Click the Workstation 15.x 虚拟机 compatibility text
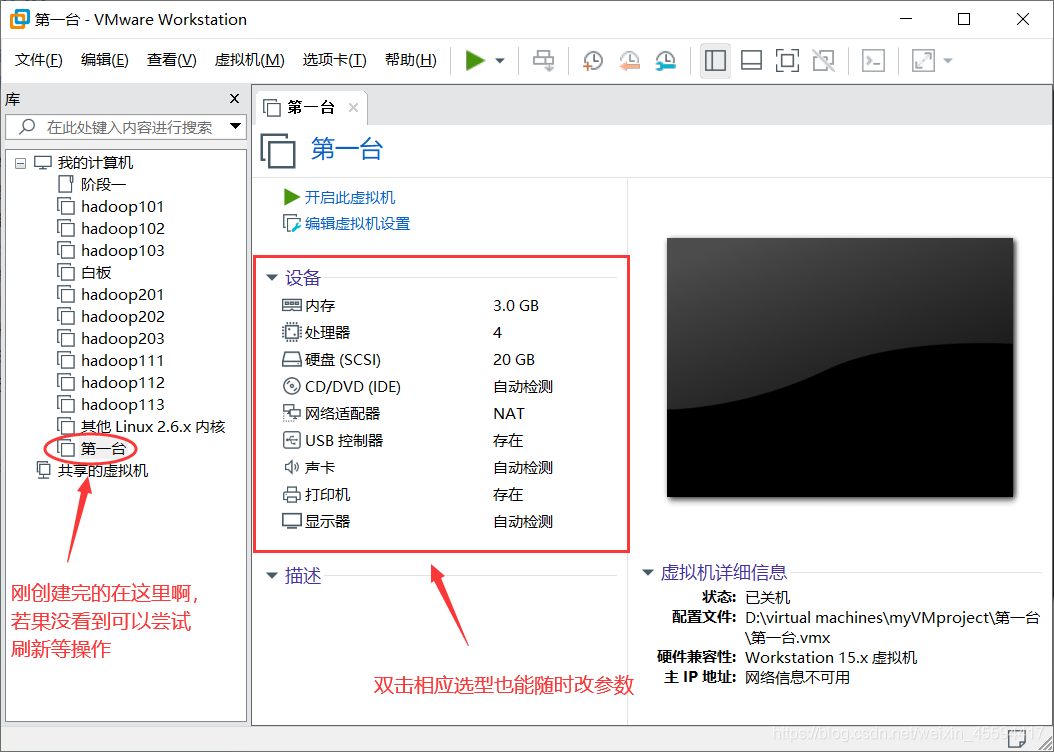The width and height of the screenshot is (1054, 752). (x=831, y=657)
